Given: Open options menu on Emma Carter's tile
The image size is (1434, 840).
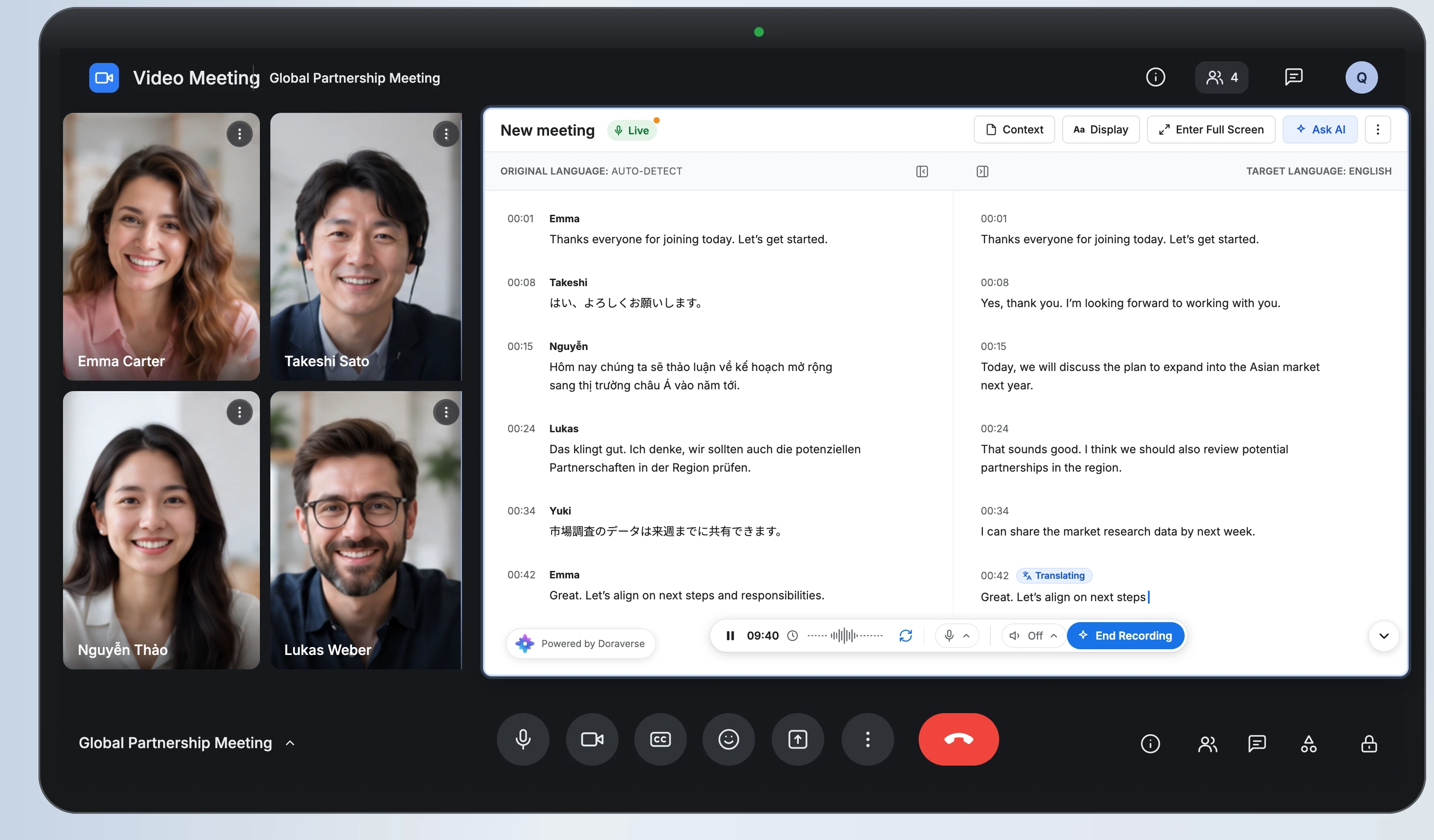Looking at the screenshot, I should click(240, 134).
